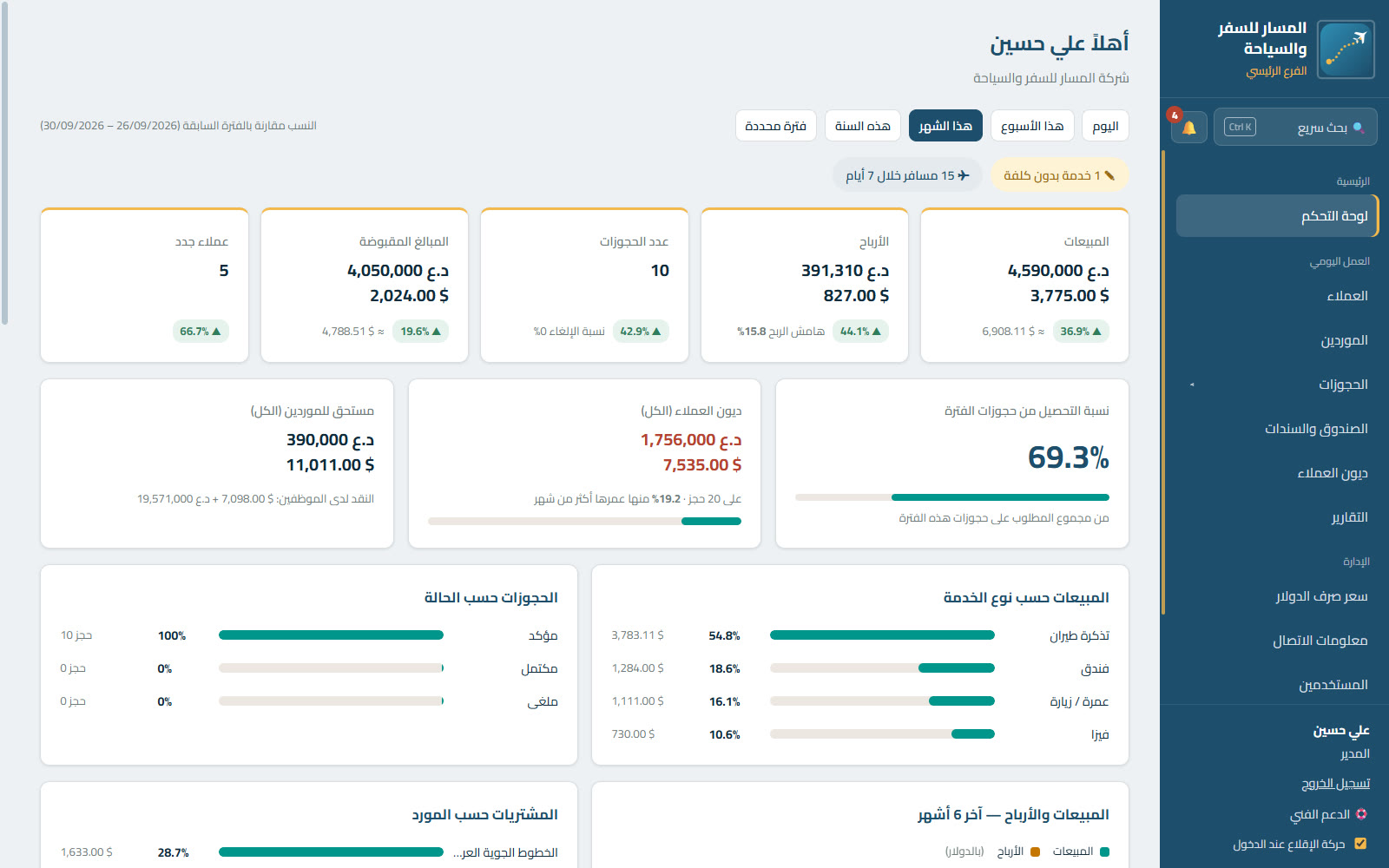The height and width of the screenshot is (868, 1389).
Task: Click the 19.6% received amounts badge
Action: 421,331
